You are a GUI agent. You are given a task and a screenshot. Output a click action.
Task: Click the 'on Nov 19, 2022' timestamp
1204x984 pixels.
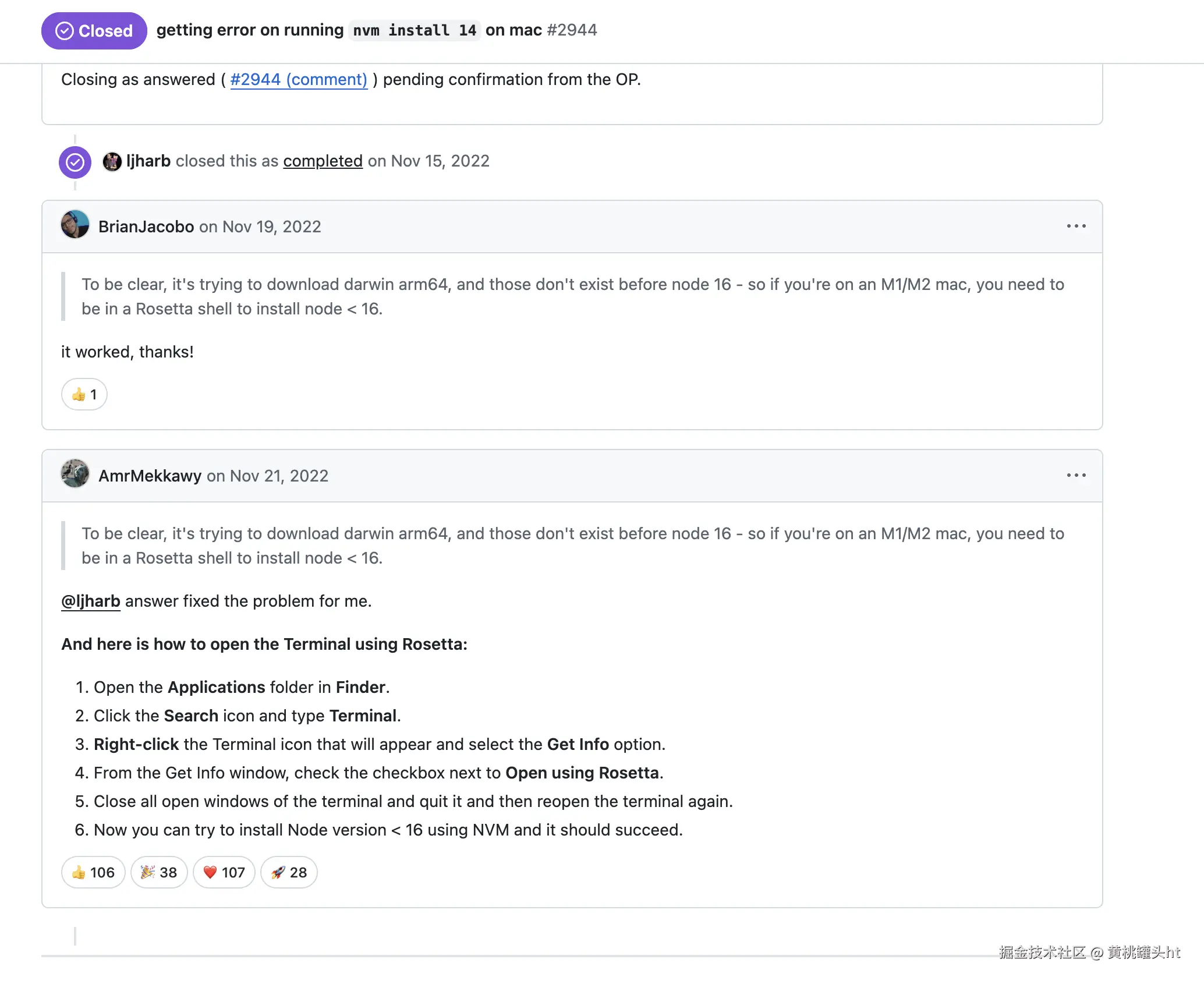coord(260,226)
